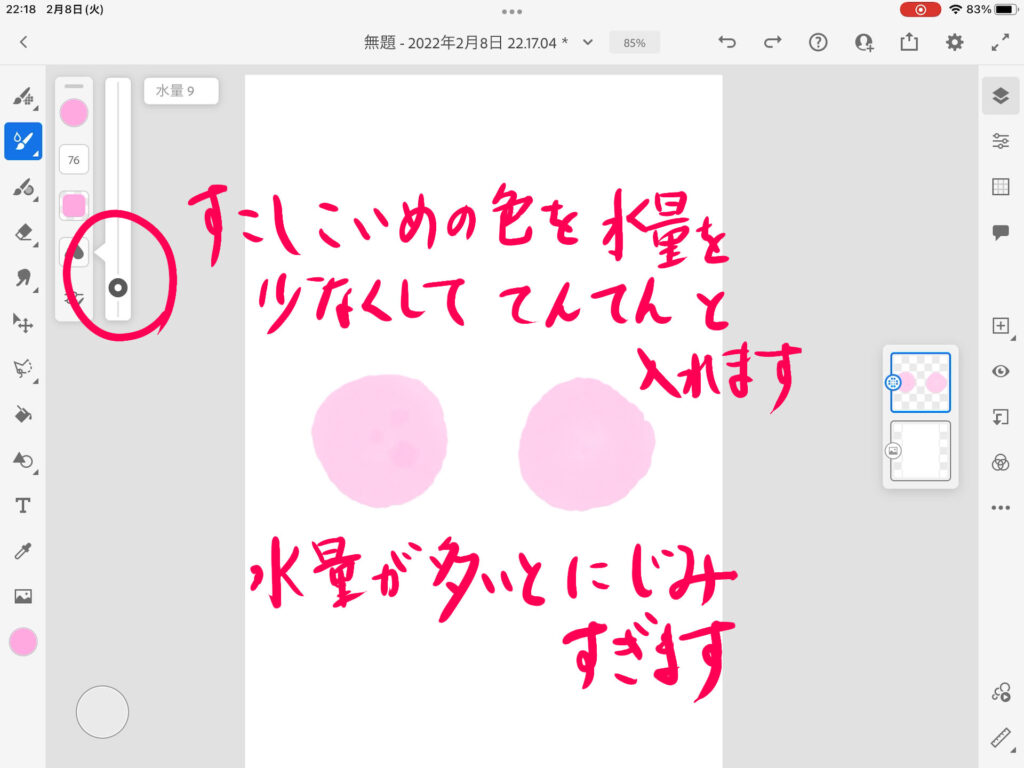Use the Eyedropper tool
Image resolution: width=1024 pixels, height=768 pixels.
tap(22, 551)
